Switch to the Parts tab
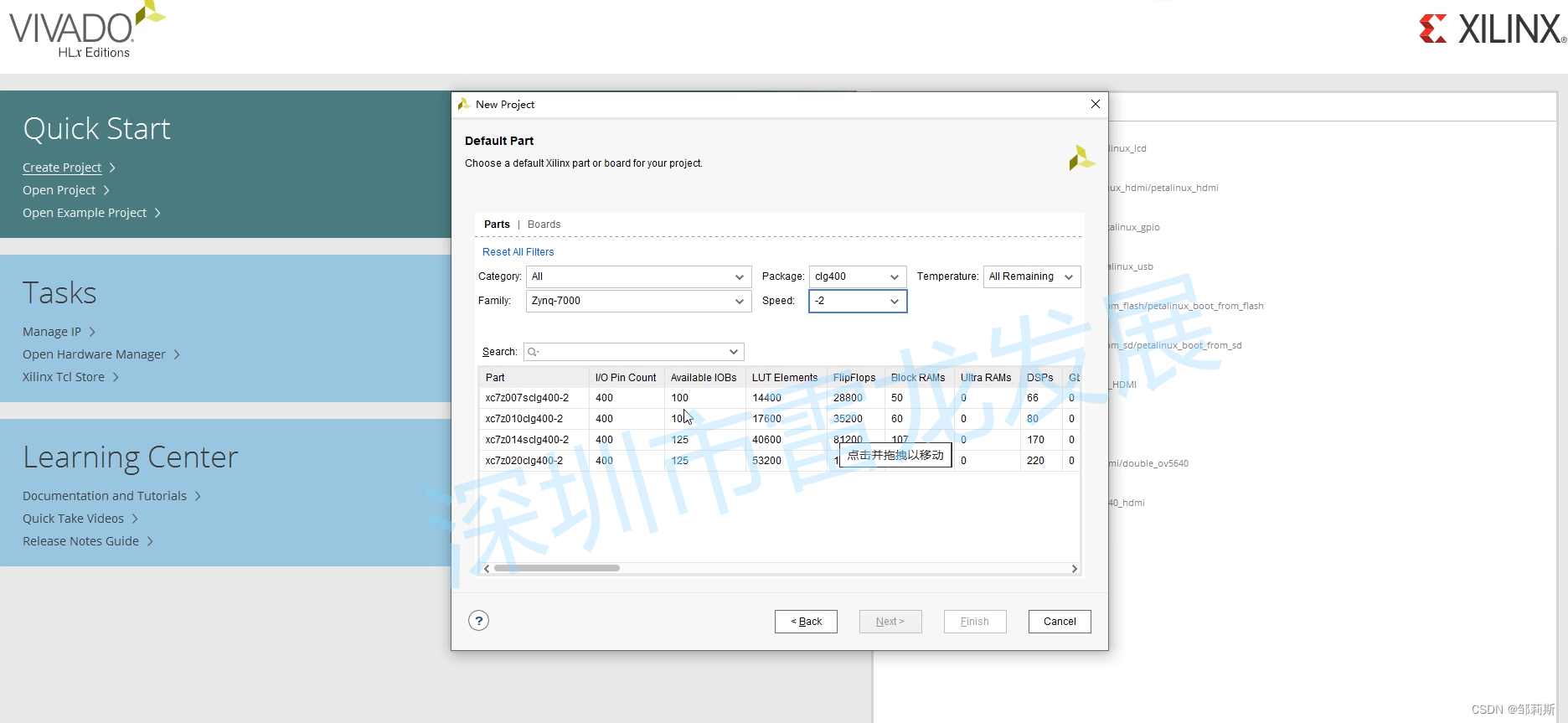The image size is (1568, 723). pos(497,225)
